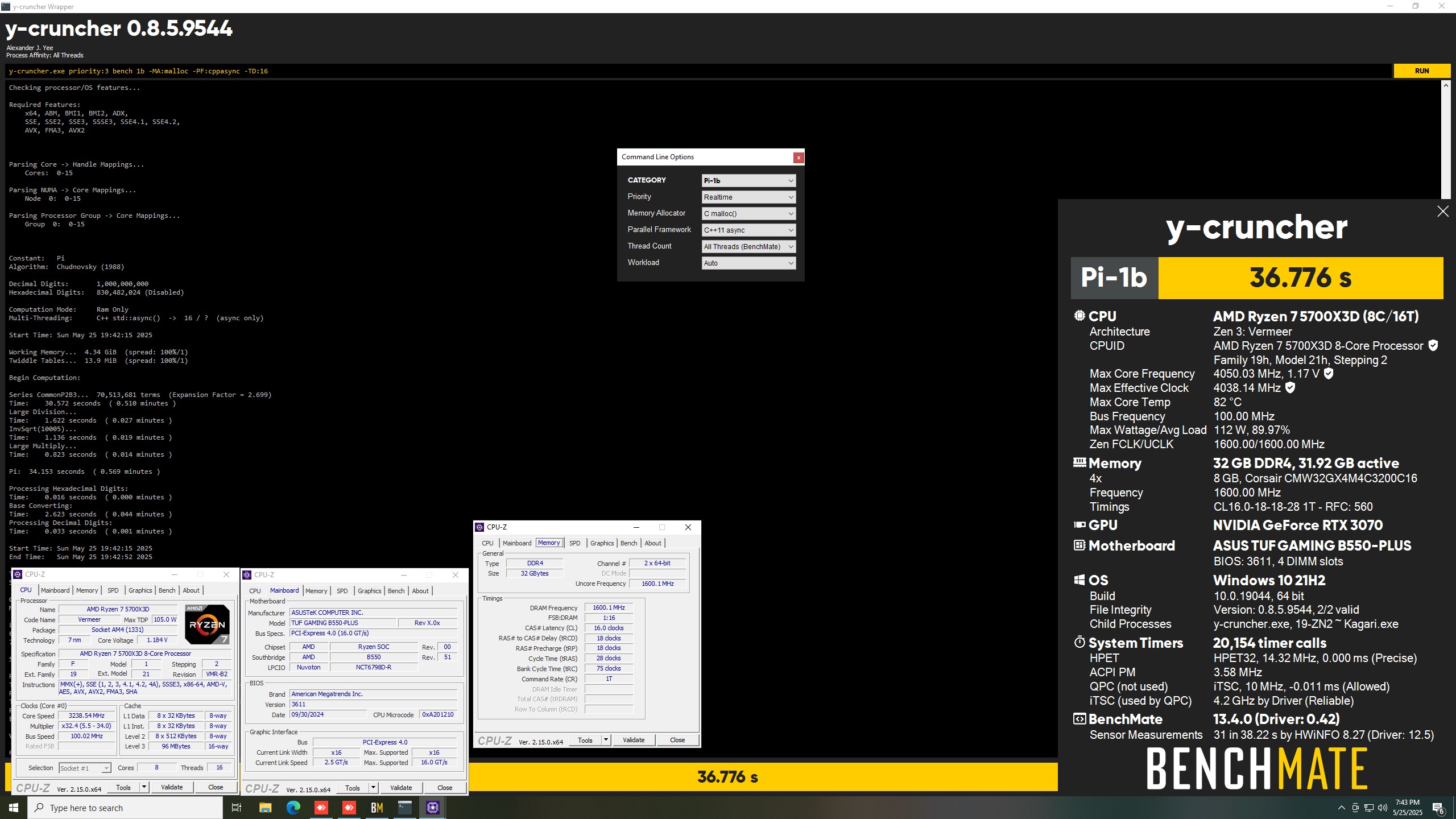Click the y-cruncher command line field

pyautogui.click(x=698, y=71)
